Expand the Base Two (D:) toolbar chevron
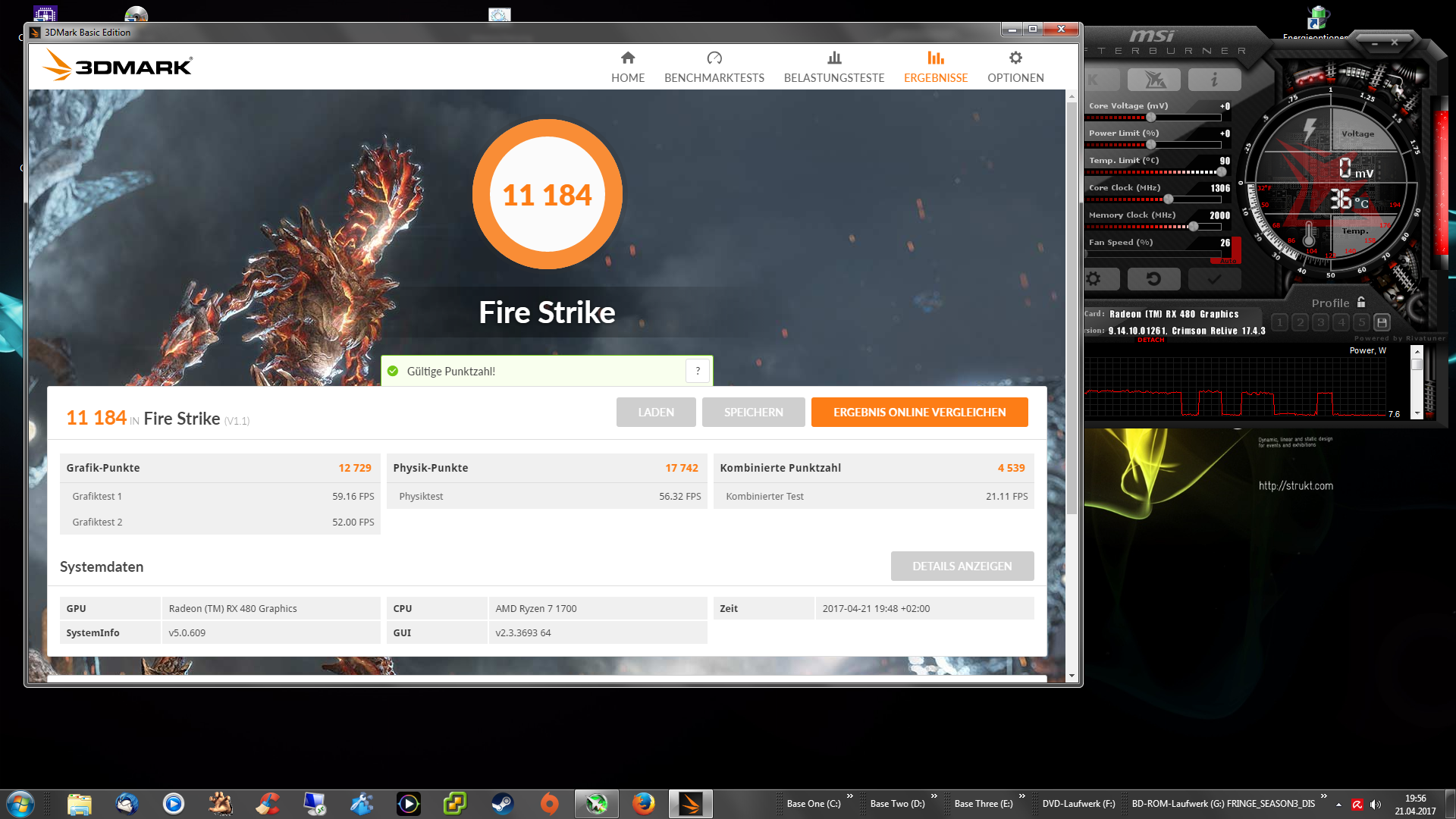This screenshot has height=819, width=1456. click(x=934, y=796)
